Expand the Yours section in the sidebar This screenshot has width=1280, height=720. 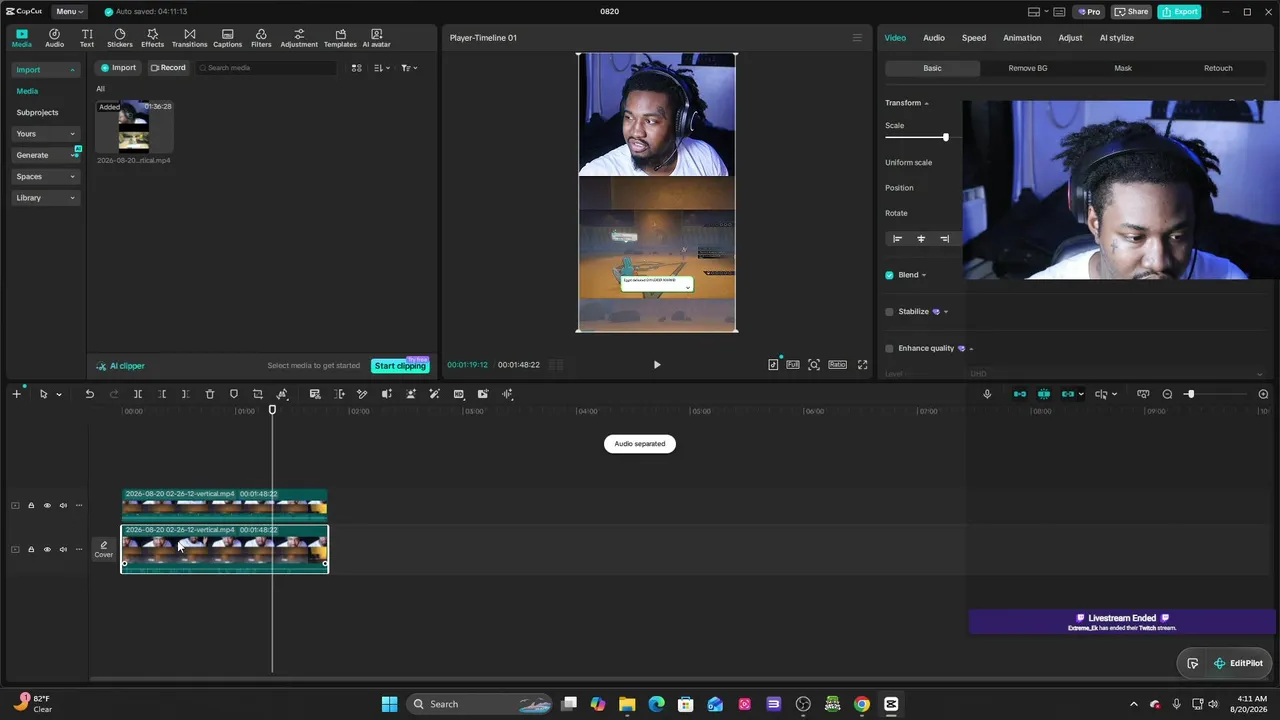point(46,134)
